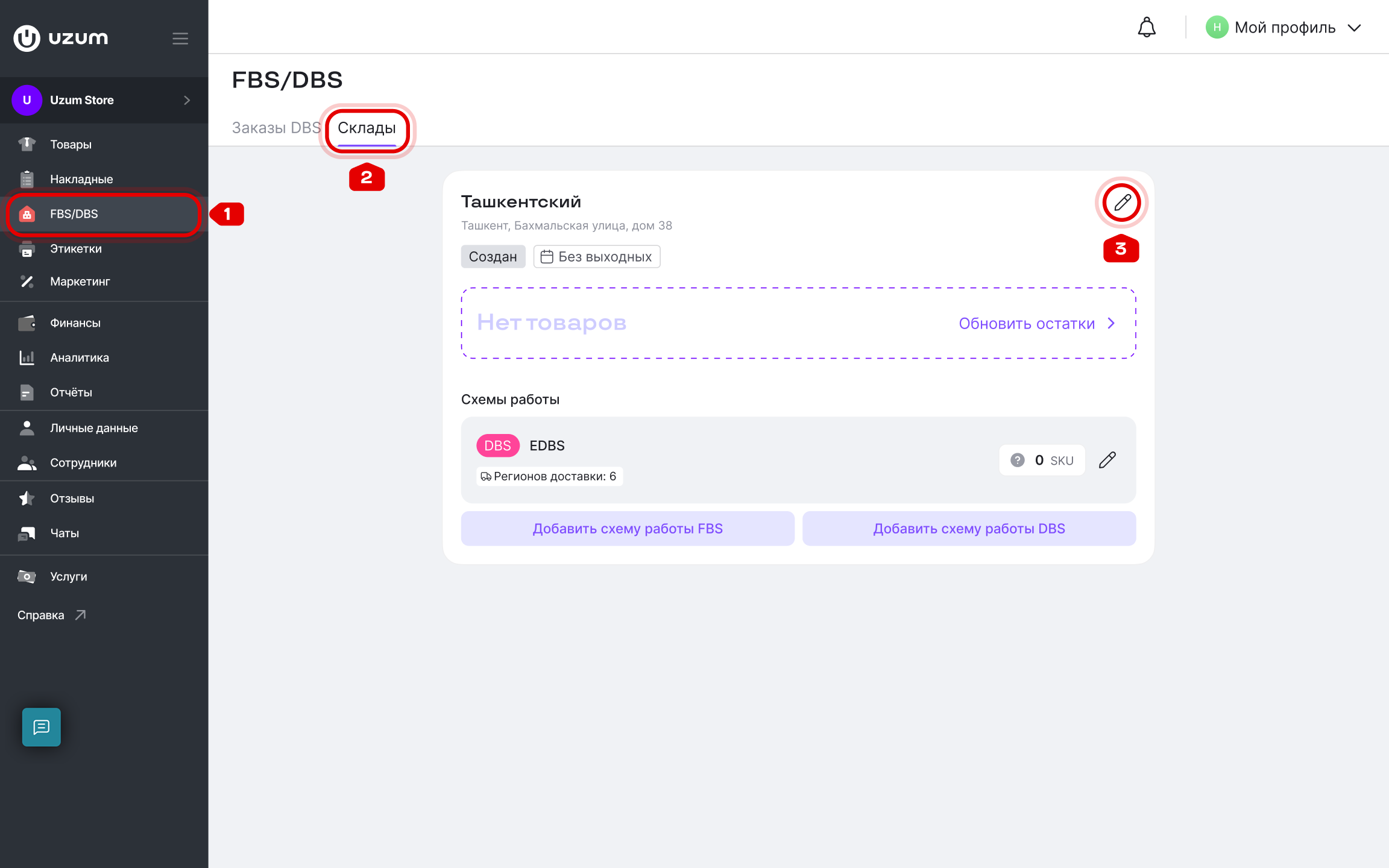Click the Схемы работы heading
This screenshot has width=1389, height=868.
pos(510,399)
